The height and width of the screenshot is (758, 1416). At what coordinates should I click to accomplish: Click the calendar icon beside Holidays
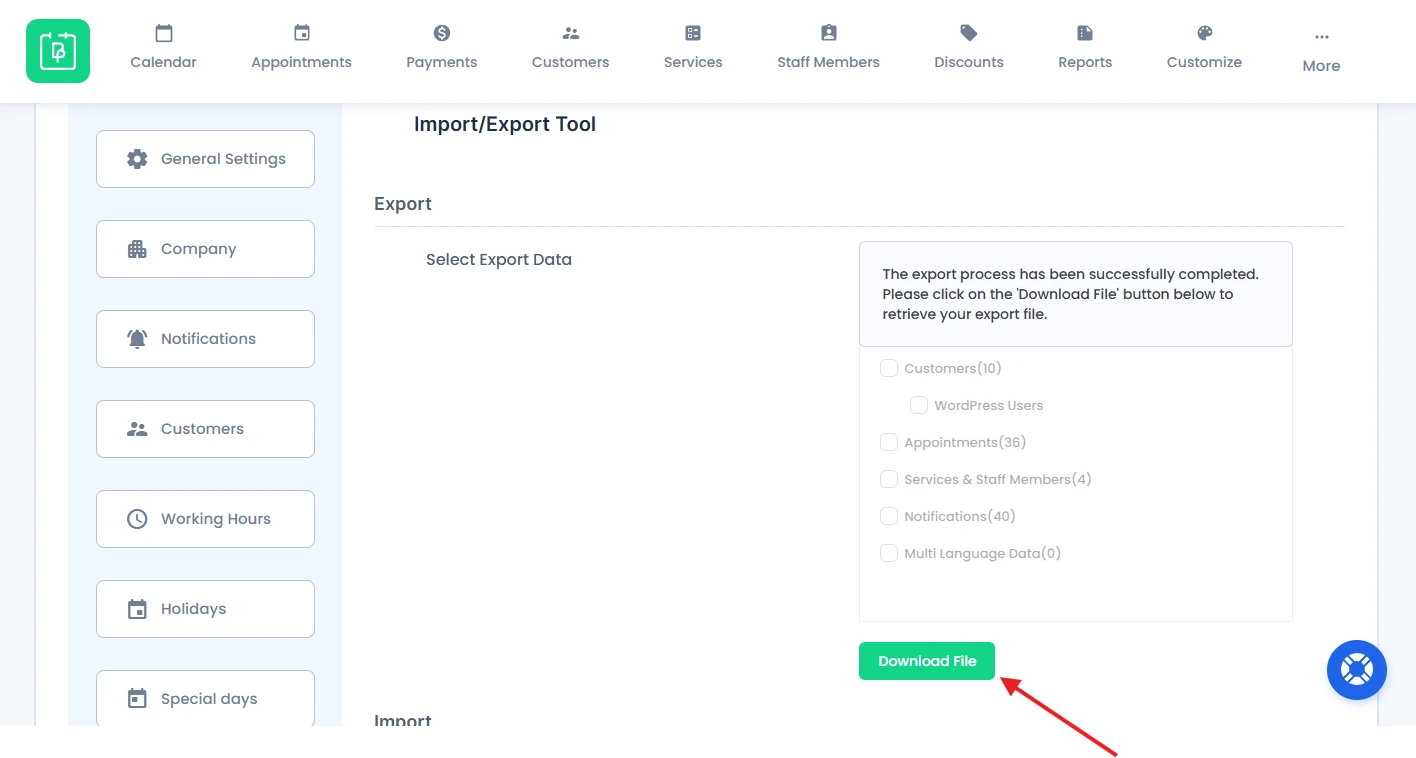tap(137, 609)
